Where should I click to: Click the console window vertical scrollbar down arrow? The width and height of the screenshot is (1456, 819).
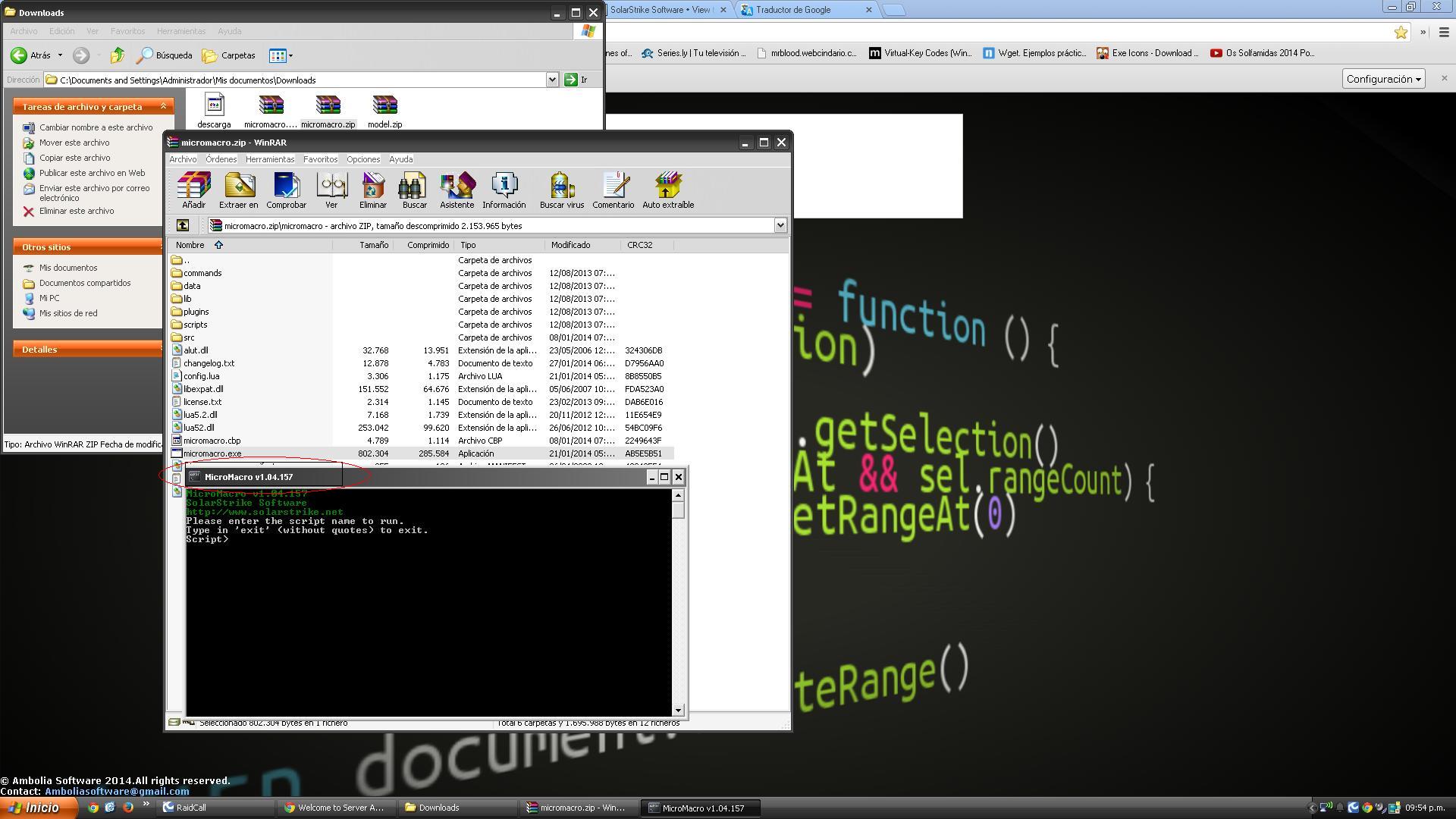tap(678, 711)
